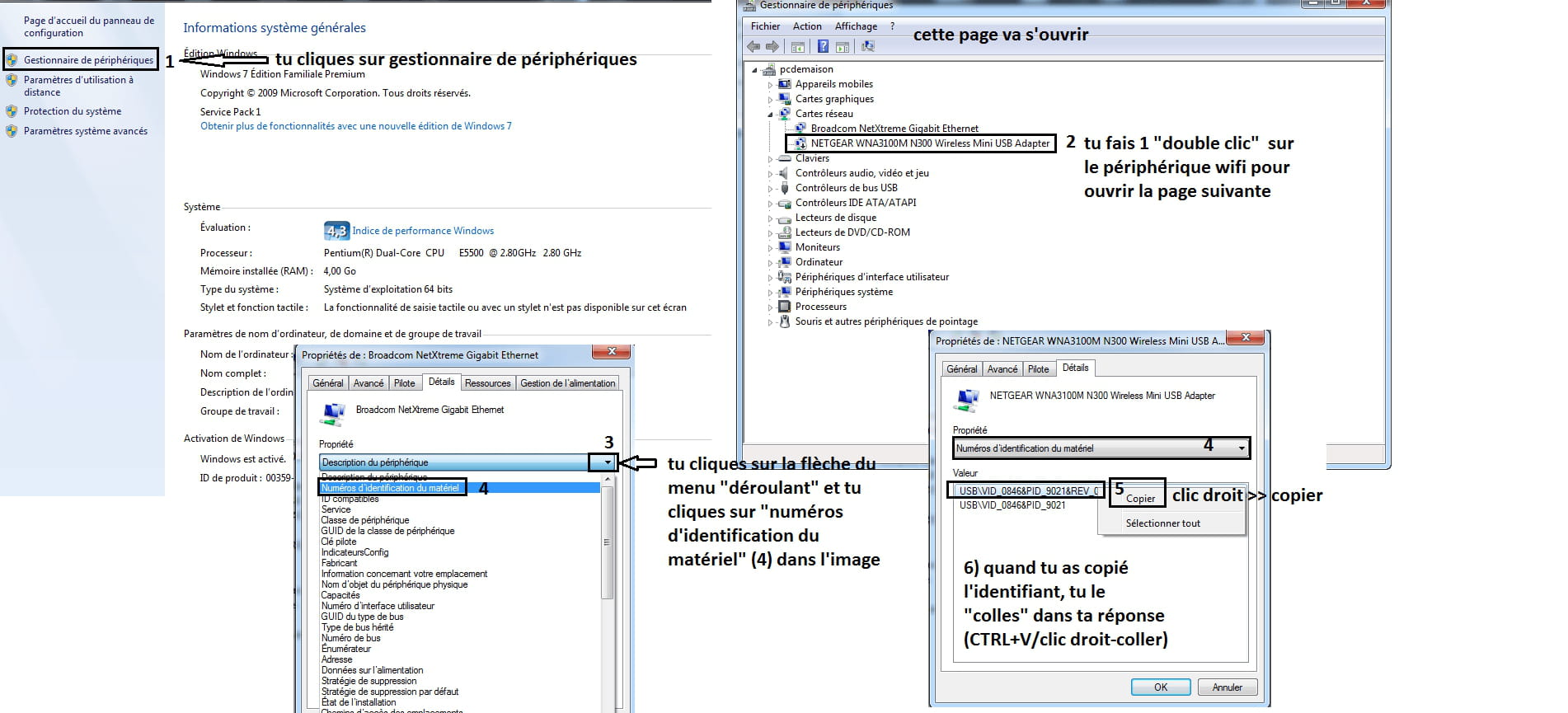
Task: Toggle the action pane toolbar icon
Action: pyautogui.click(x=843, y=47)
